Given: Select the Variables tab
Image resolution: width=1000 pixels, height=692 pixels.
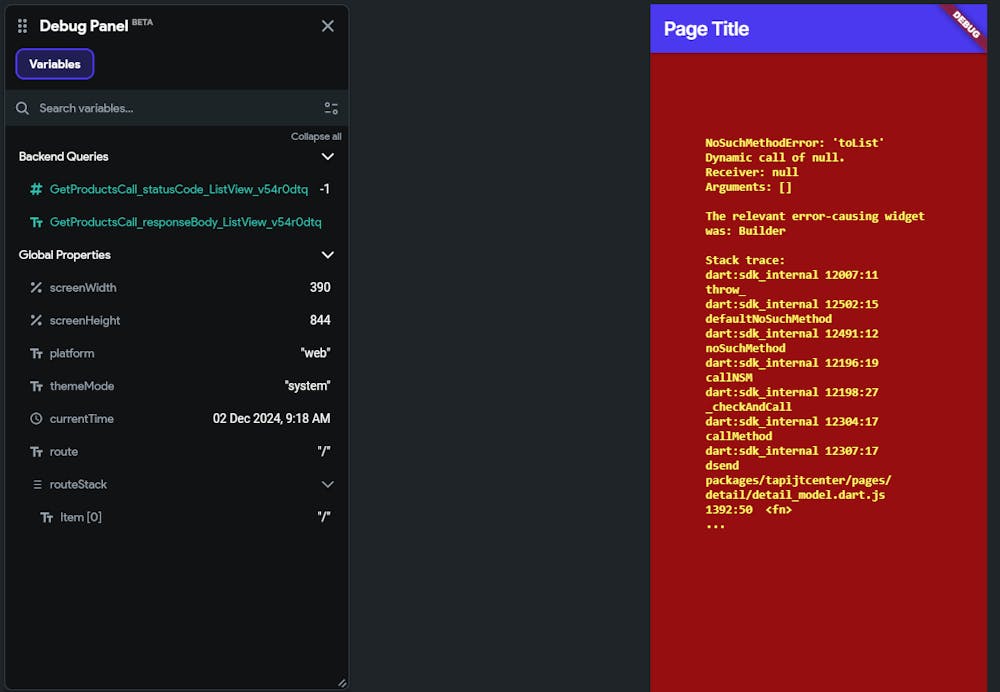Looking at the screenshot, I should (x=55, y=64).
